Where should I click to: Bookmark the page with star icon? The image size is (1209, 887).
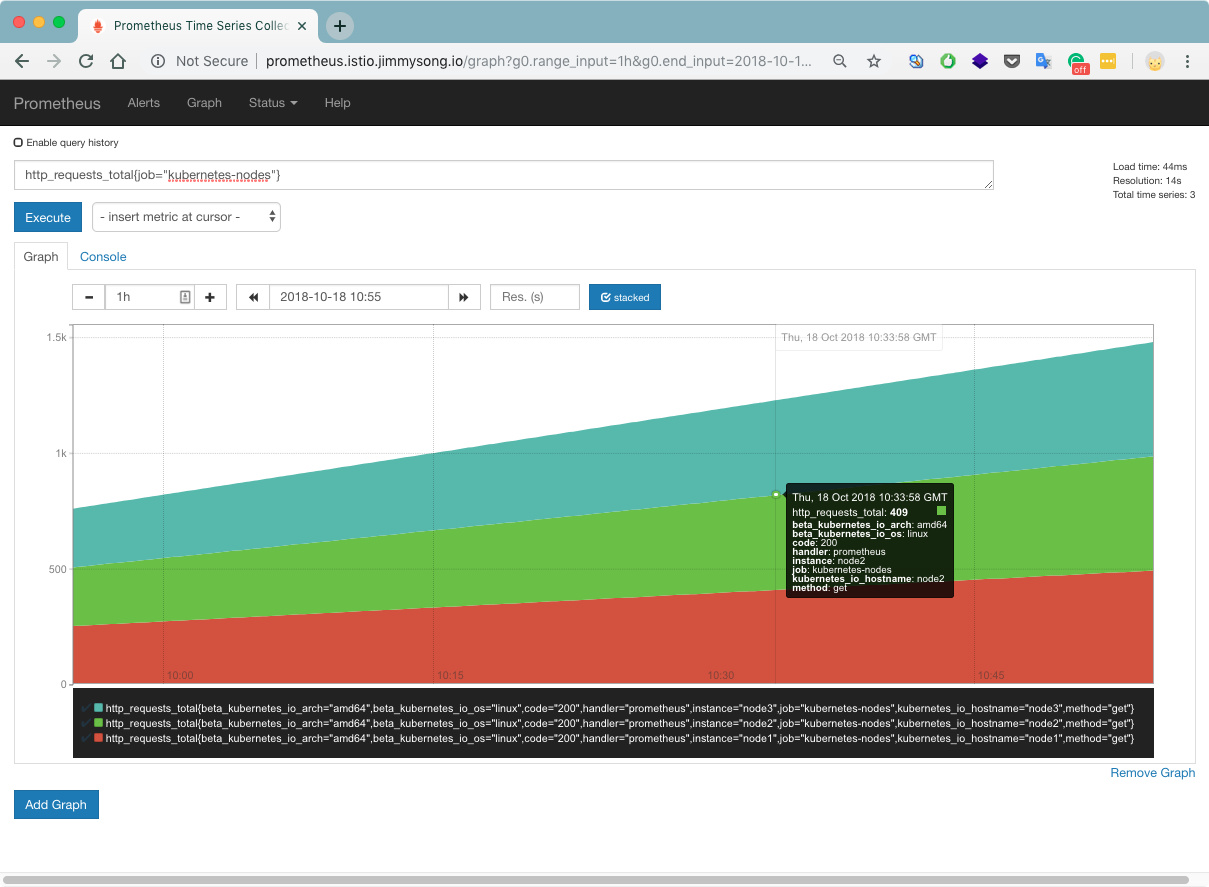874,61
